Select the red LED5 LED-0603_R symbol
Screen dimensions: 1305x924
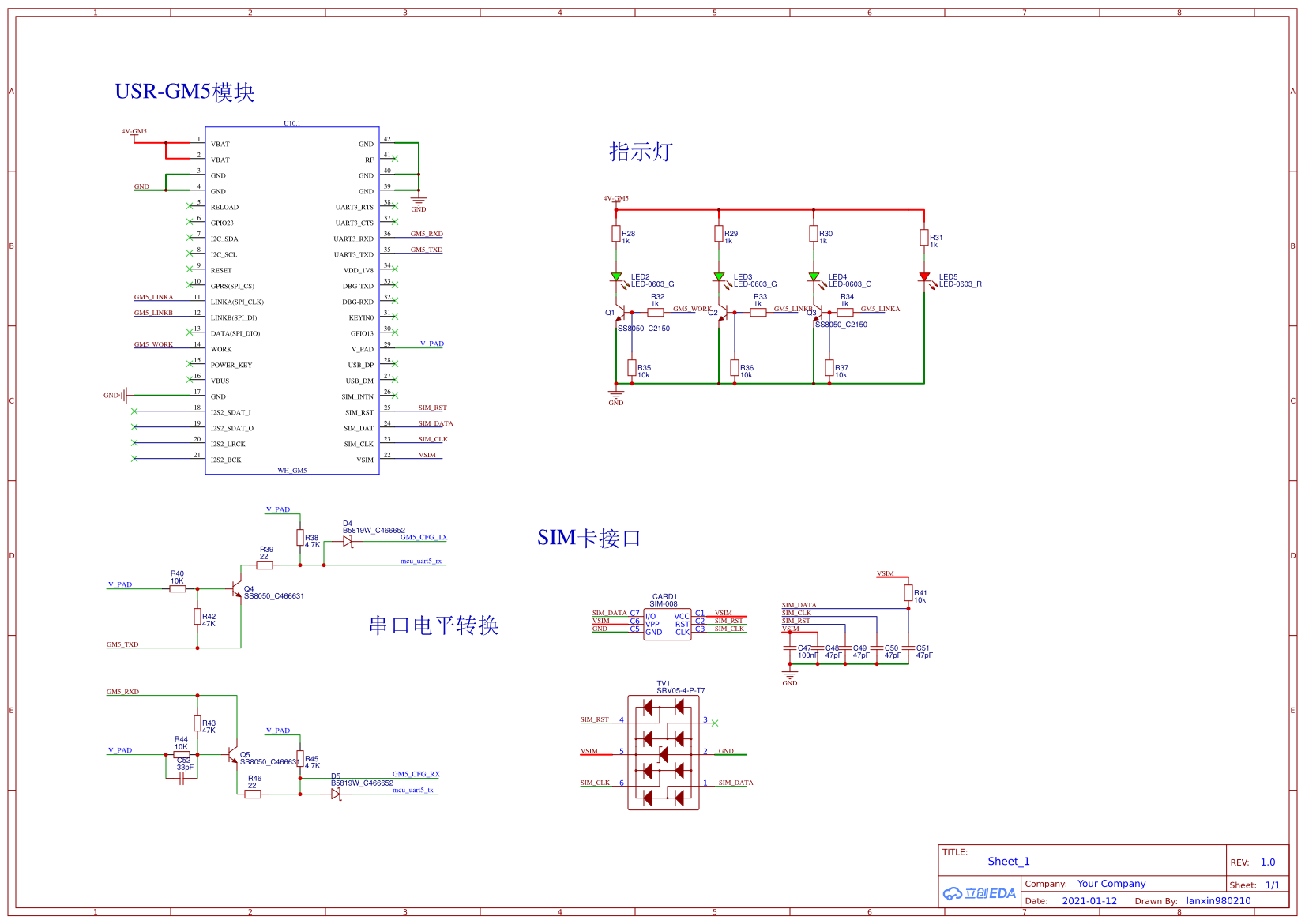pyautogui.click(x=926, y=277)
